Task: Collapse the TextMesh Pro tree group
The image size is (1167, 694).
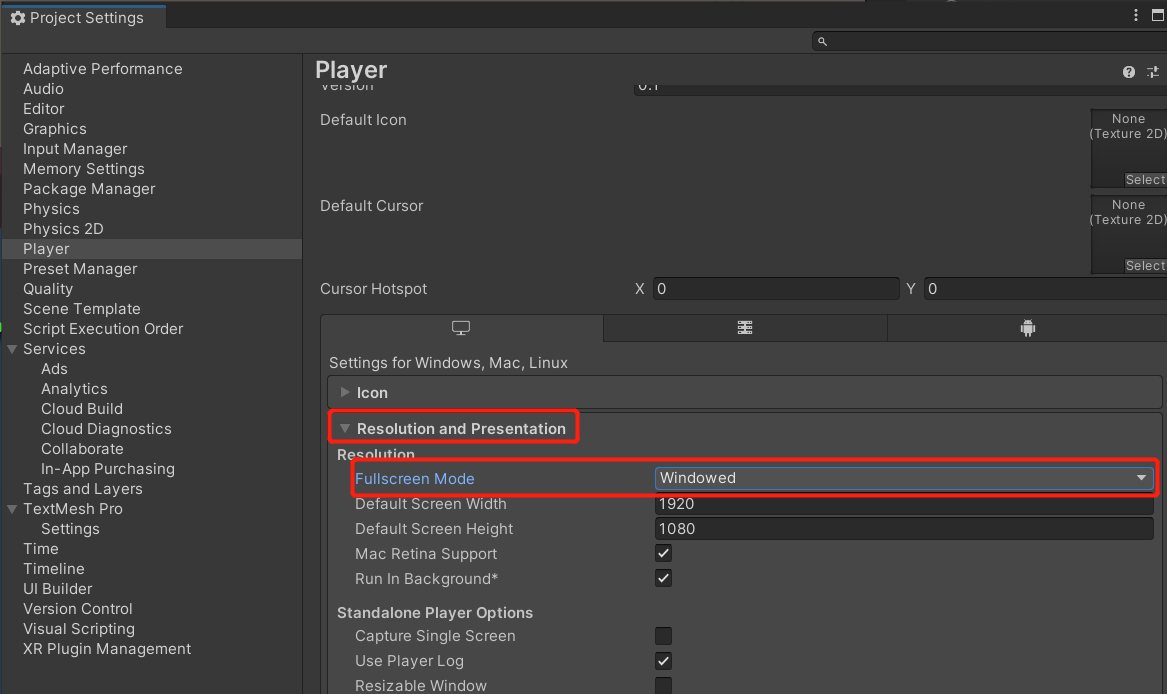Action: pyautogui.click(x=12, y=509)
